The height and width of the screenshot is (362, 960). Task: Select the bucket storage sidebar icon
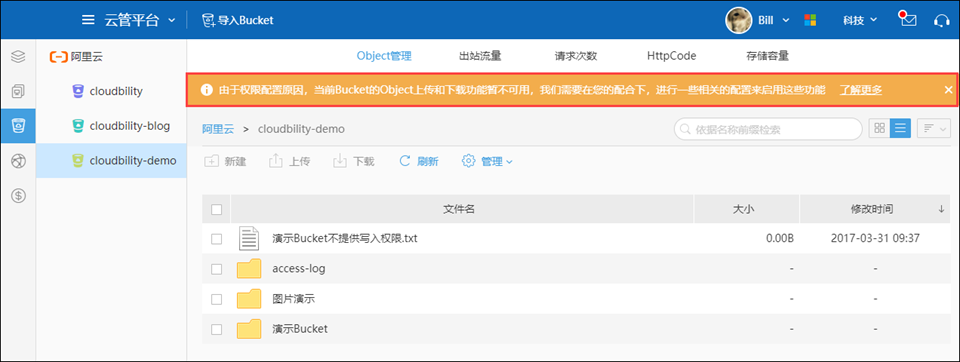point(18,126)
